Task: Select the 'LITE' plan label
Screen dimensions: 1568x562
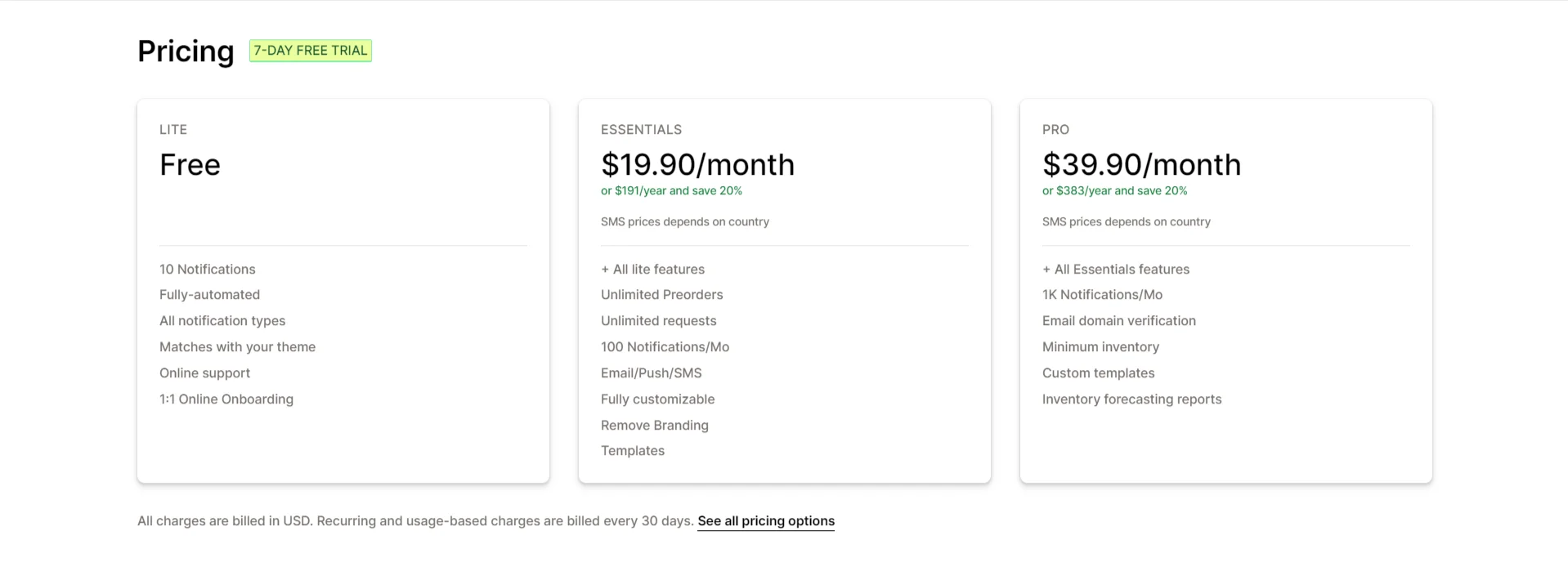Action: pos(173,130)
